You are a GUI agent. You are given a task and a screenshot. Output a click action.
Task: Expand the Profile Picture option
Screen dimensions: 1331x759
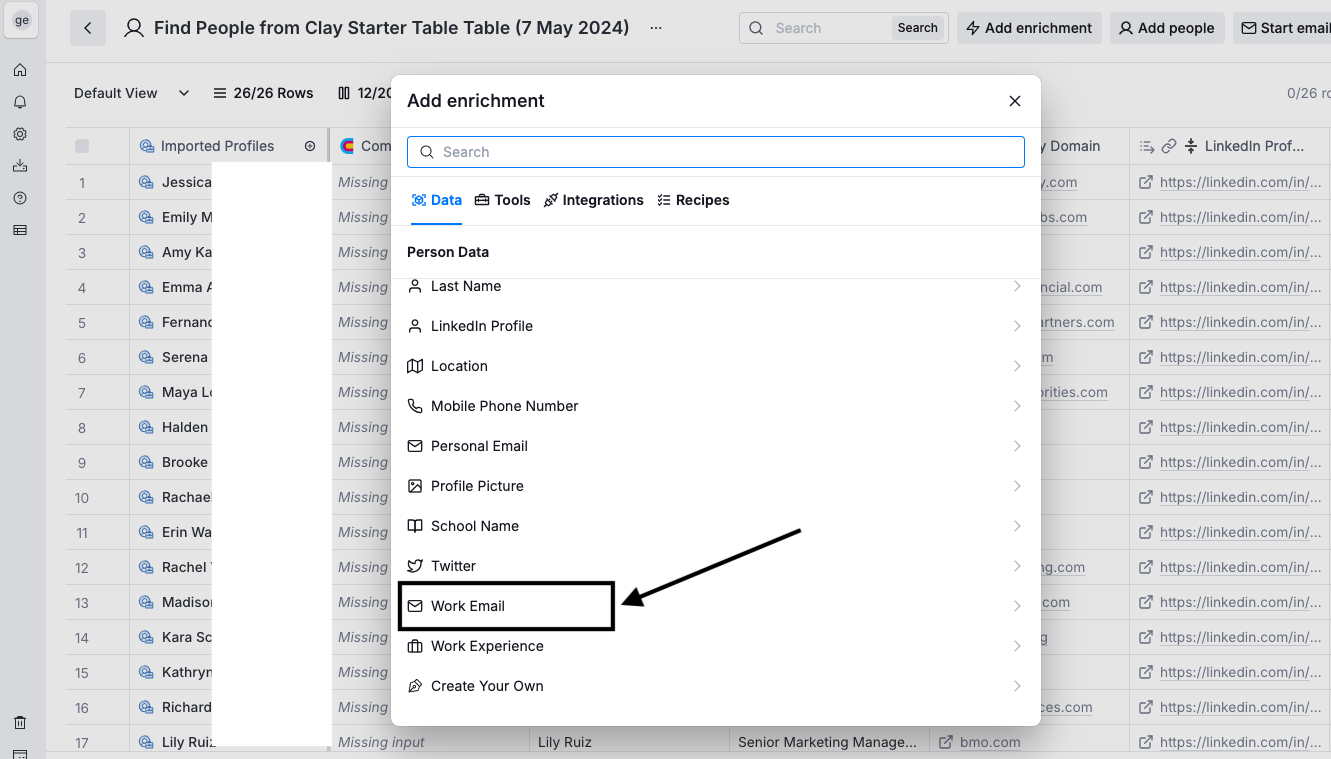[x=714, y=486]
